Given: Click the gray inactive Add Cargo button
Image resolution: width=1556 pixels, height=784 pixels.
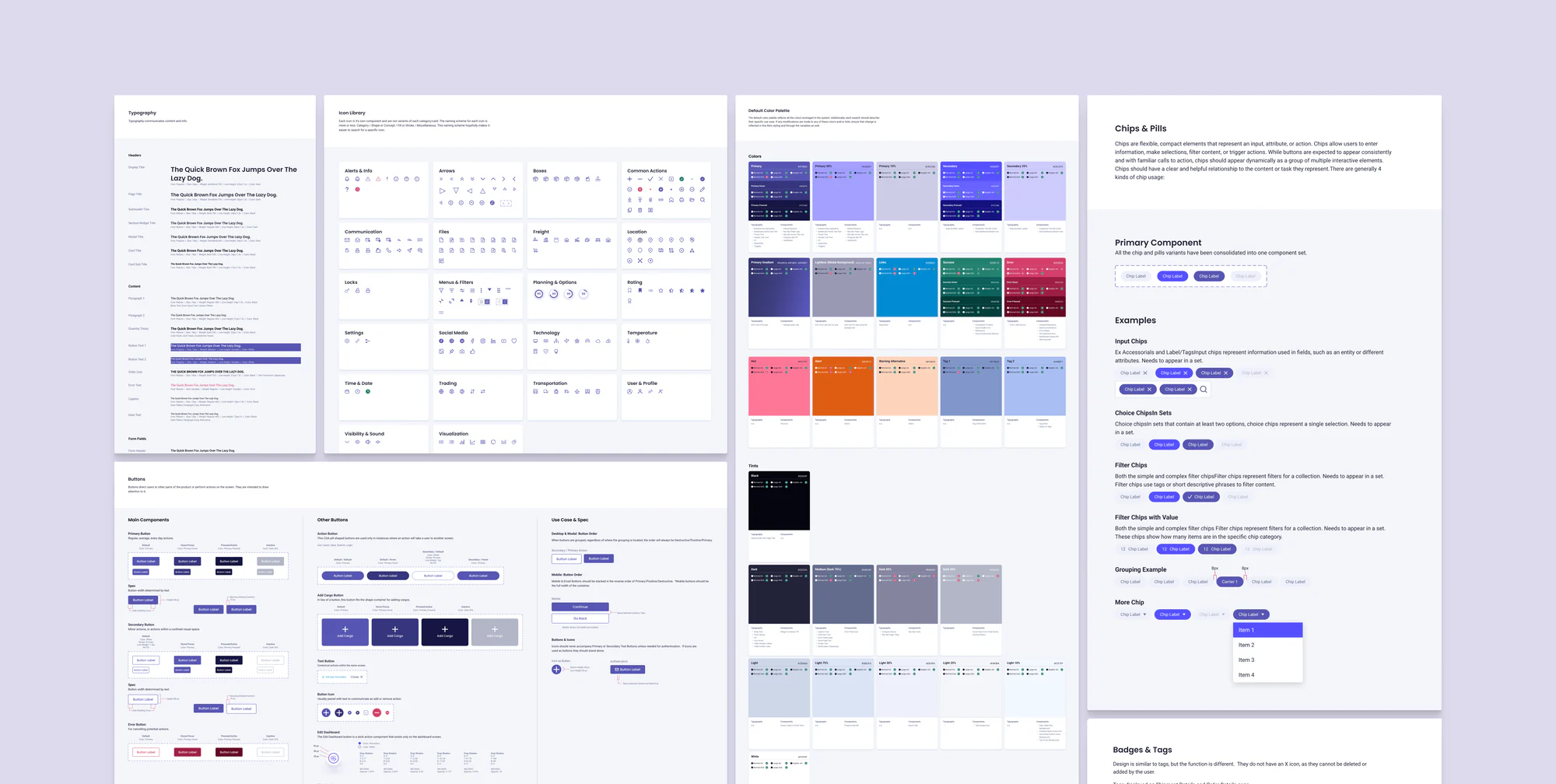Looking at the screenshot, I should (x=495, y=632).
